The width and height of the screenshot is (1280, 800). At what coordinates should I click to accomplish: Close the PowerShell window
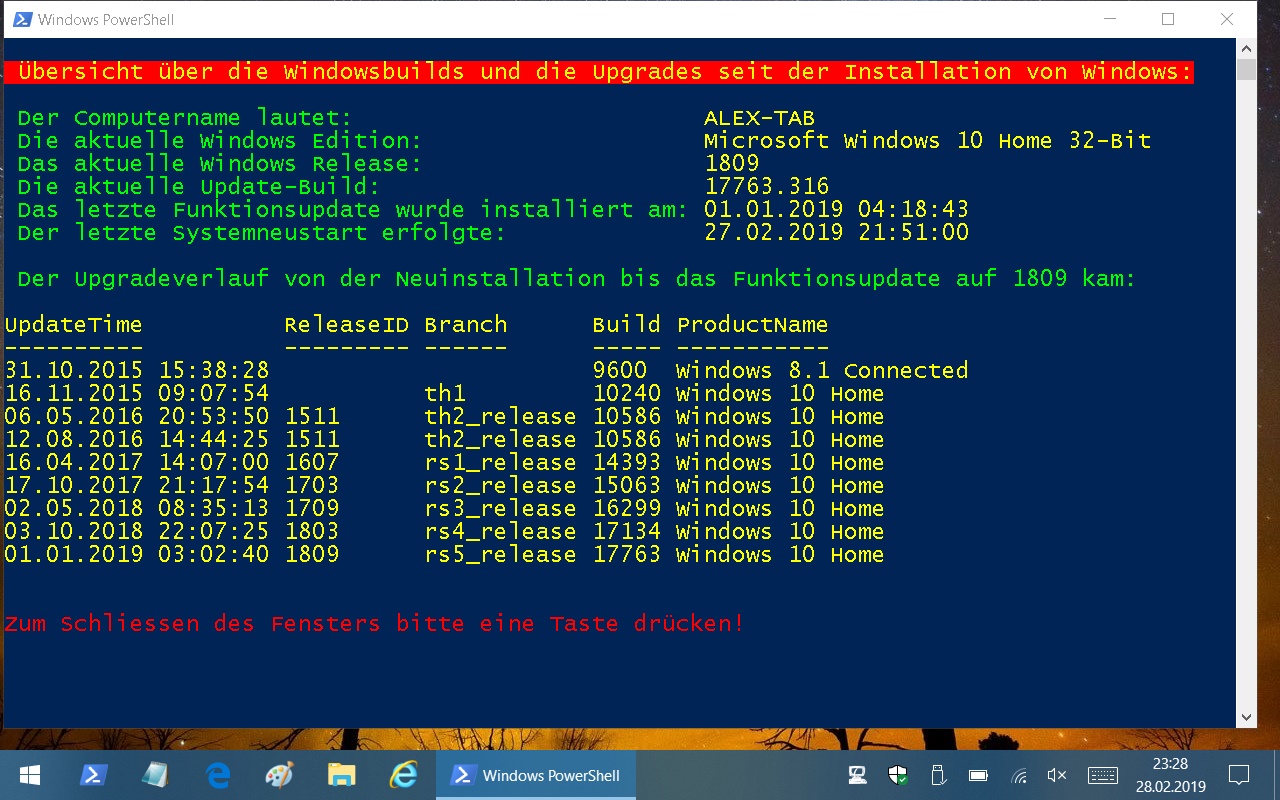[x=1227, y=19]
